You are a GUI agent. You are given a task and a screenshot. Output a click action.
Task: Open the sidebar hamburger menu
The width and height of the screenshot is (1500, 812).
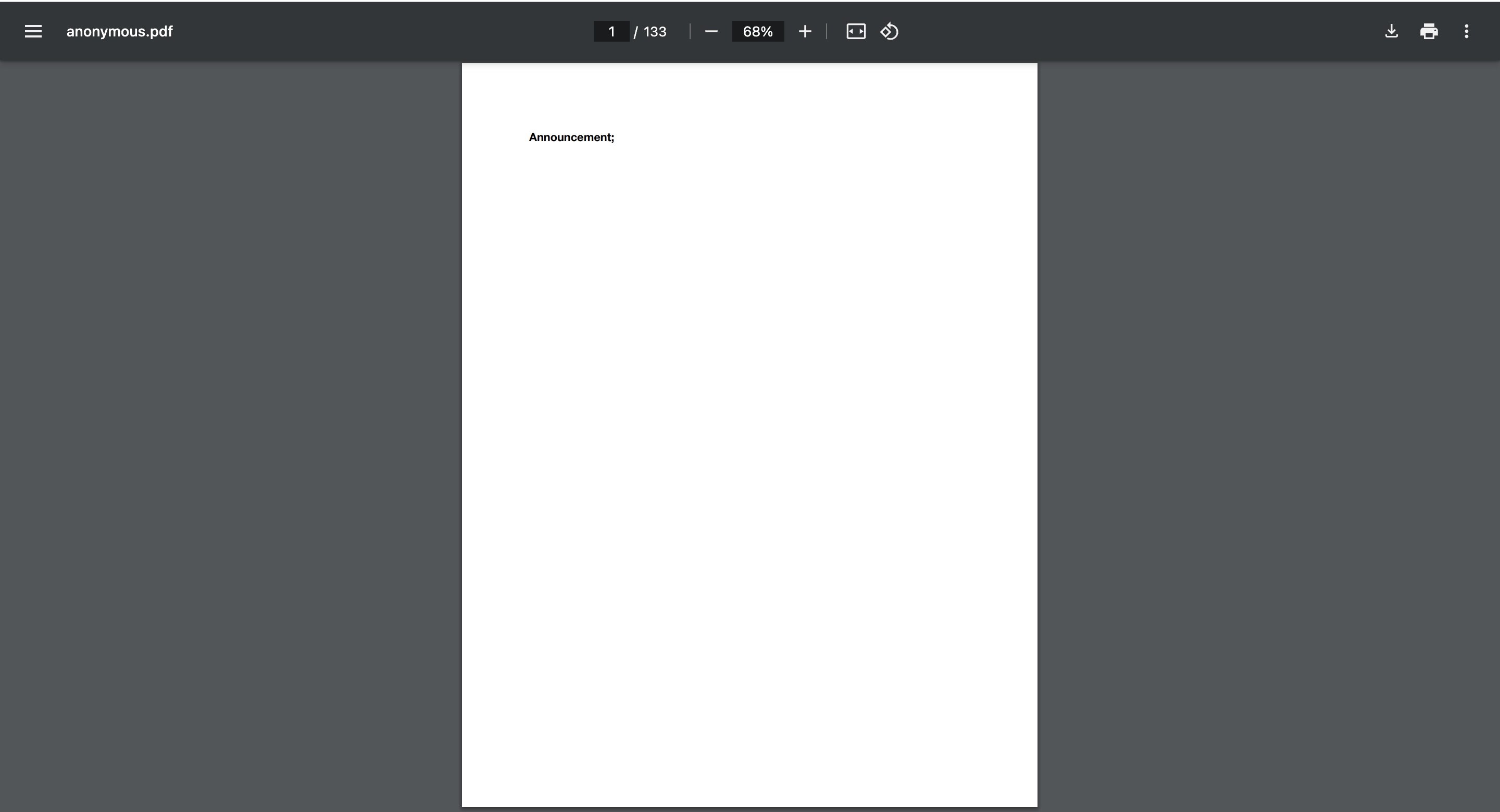tap(33, 31)
